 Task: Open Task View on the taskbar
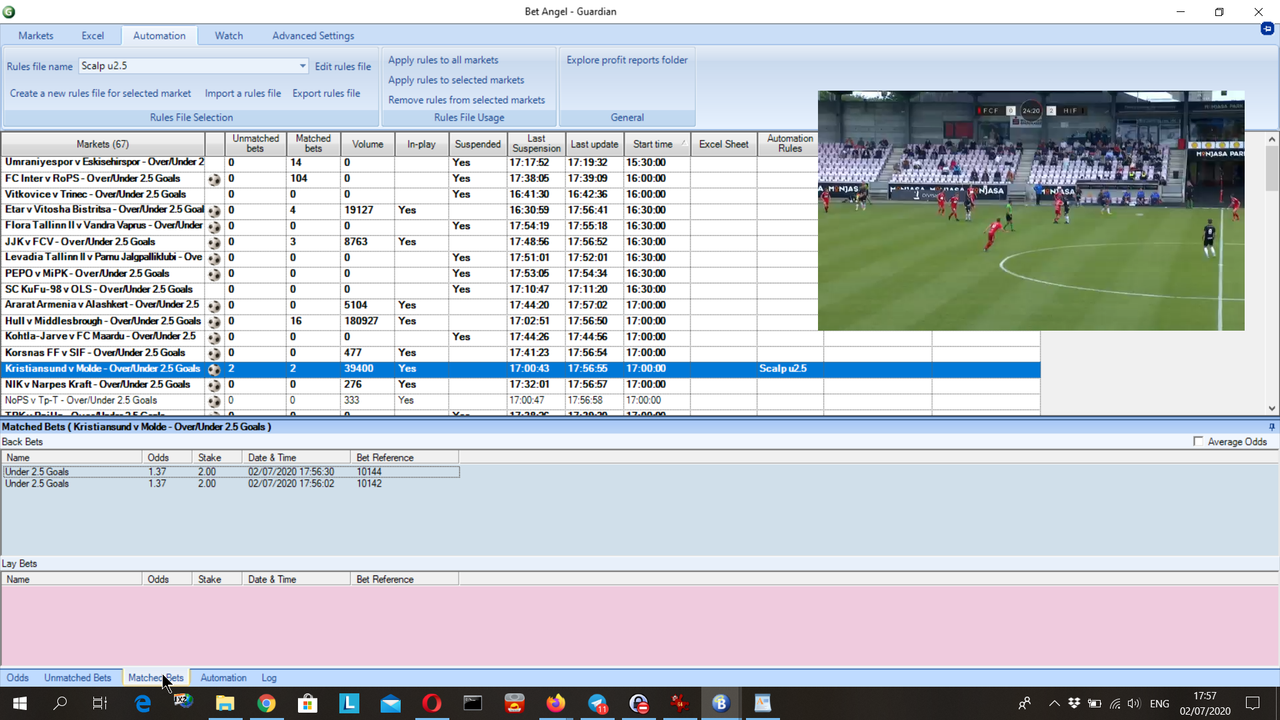coord(100,703)
